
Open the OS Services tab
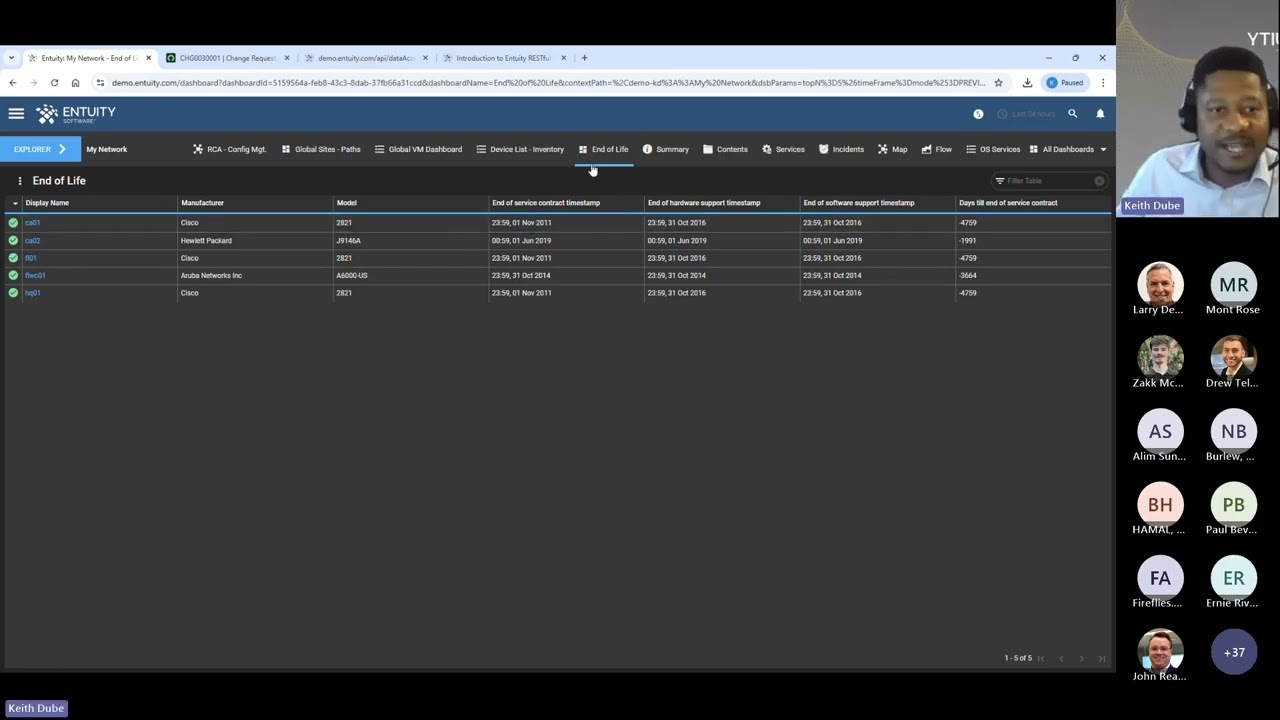pyautogui.click(x=993, y=149)
